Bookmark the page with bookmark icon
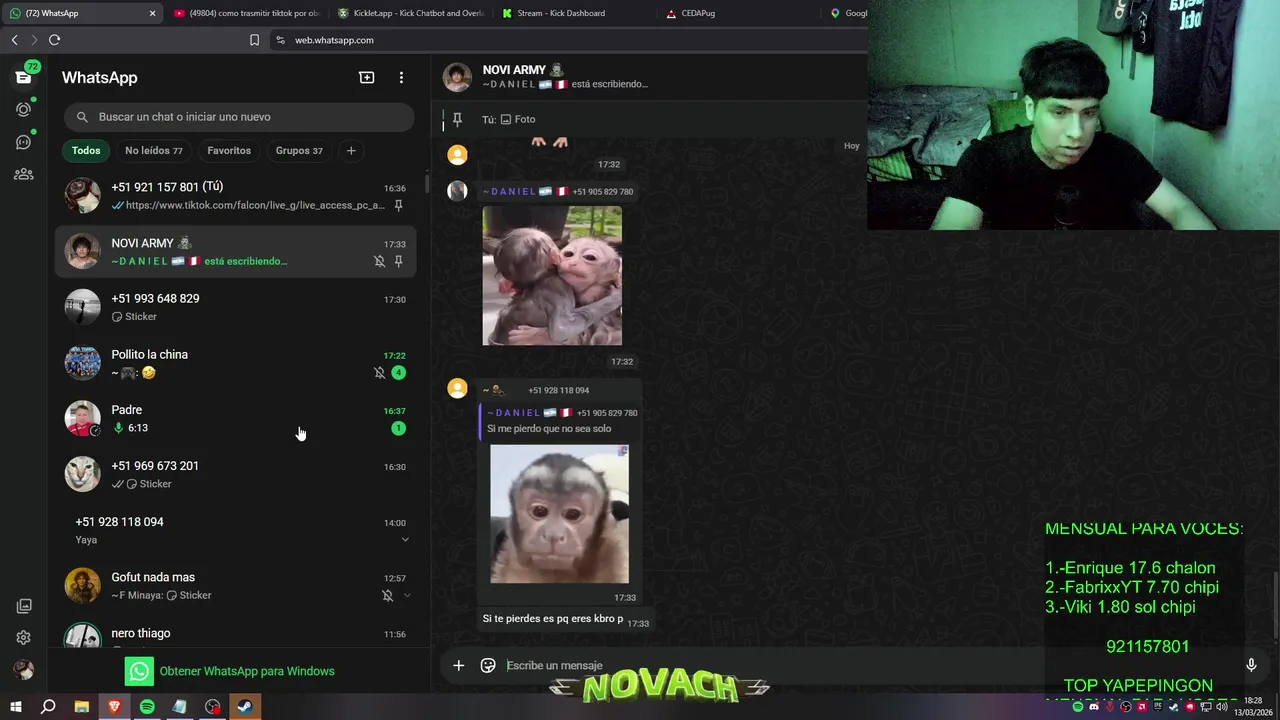 click(254, 40)
